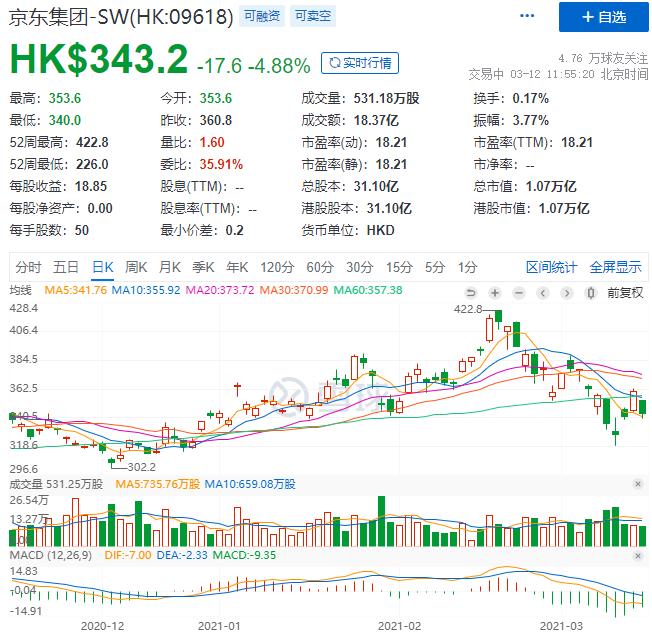Click the chart reset/undo arrow icon
Viewport: 652px width, 638px height.
point(471,293)
